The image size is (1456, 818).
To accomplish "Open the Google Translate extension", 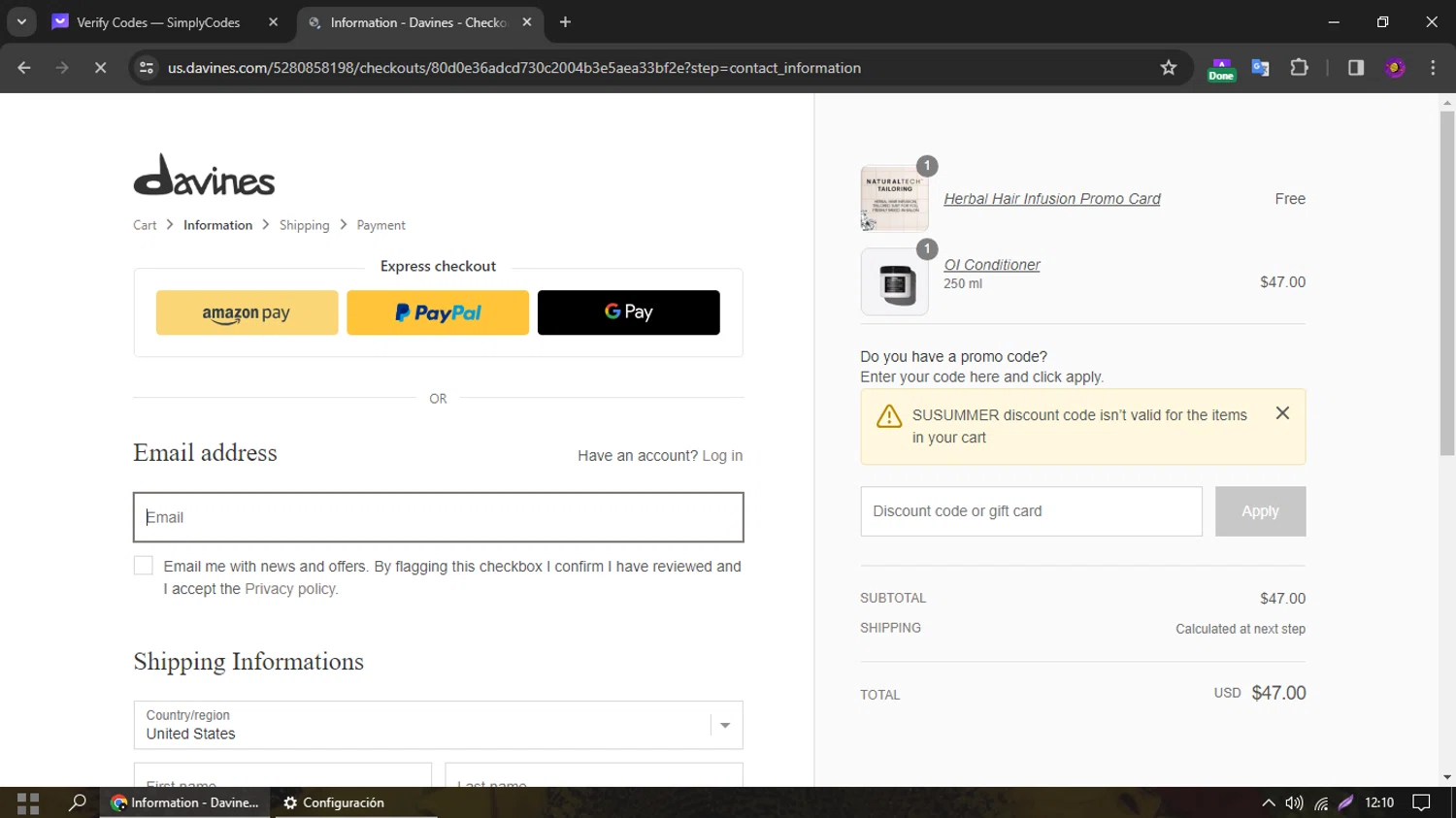I will (x=1260, y=68).
